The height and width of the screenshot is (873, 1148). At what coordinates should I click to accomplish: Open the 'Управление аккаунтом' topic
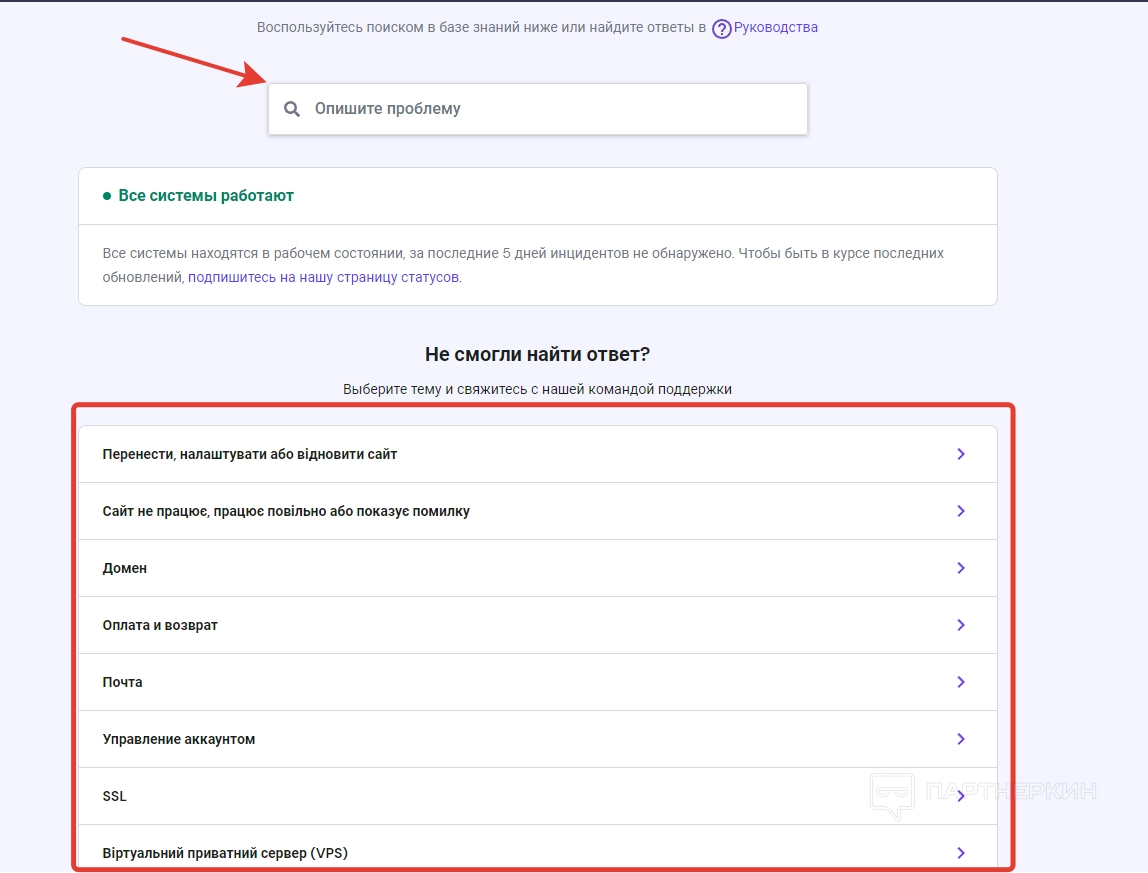pyautogui.click(x=179, y=739)
